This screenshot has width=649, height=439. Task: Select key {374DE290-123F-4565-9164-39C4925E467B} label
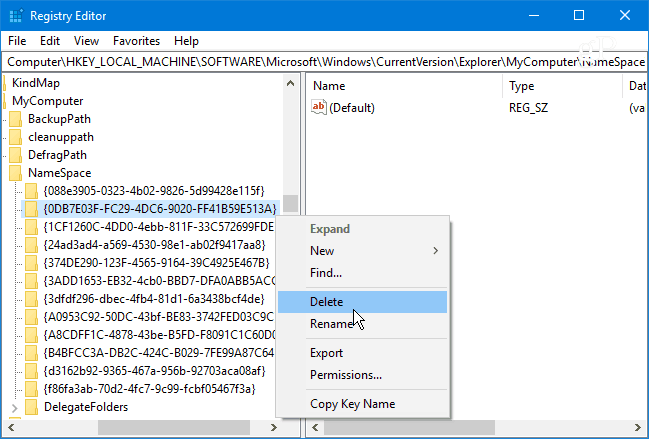point(156,263)
